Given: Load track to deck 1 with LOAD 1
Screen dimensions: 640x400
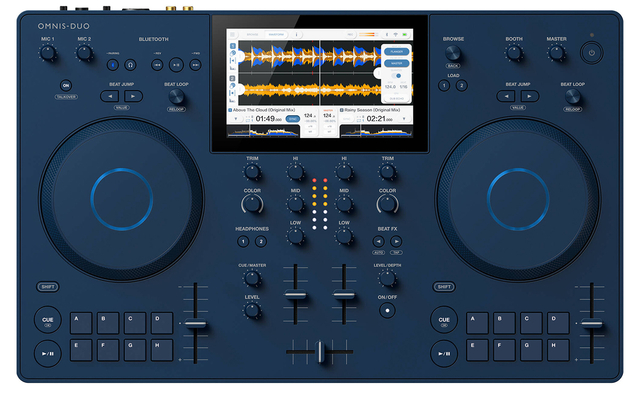Looking at the screenshot, I should pyautogui.click(x=444, y=85).
